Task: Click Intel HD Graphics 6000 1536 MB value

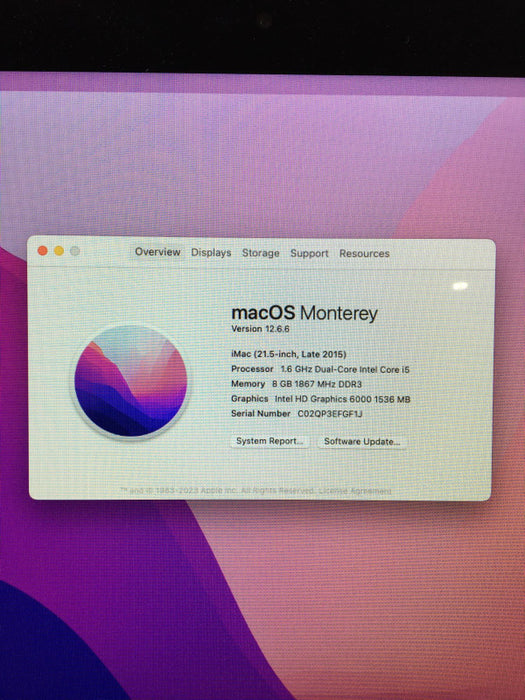Action: point(342,399)
